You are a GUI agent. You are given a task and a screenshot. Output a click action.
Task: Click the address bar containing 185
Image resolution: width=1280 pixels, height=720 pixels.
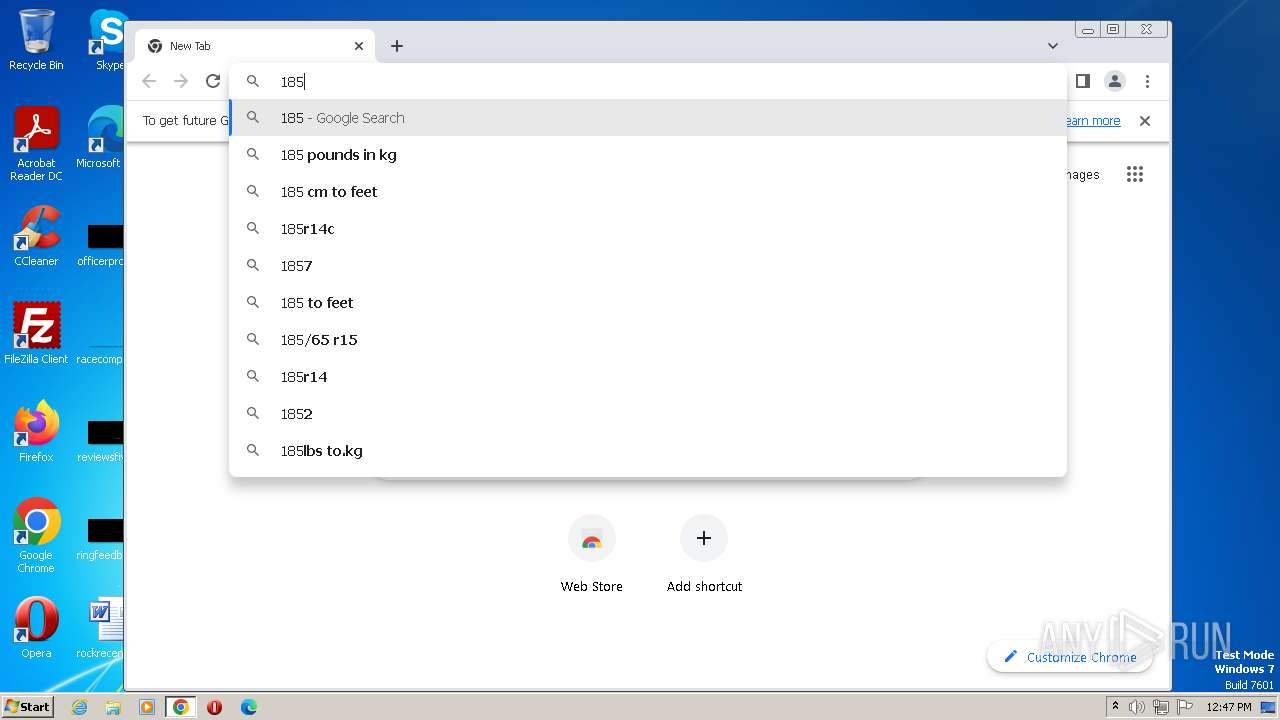pos(648,81)
